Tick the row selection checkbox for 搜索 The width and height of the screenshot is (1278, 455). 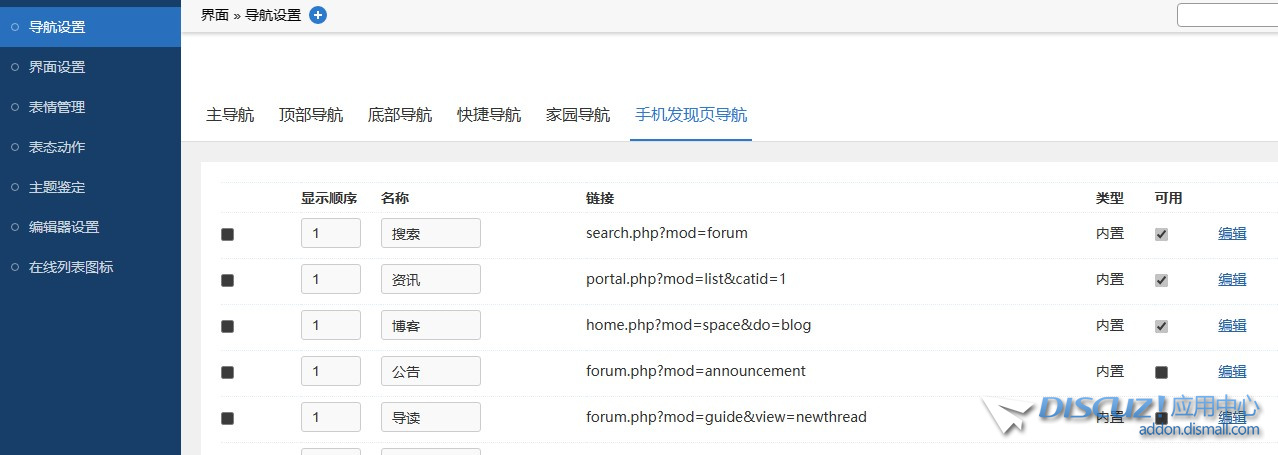[227, 234]
